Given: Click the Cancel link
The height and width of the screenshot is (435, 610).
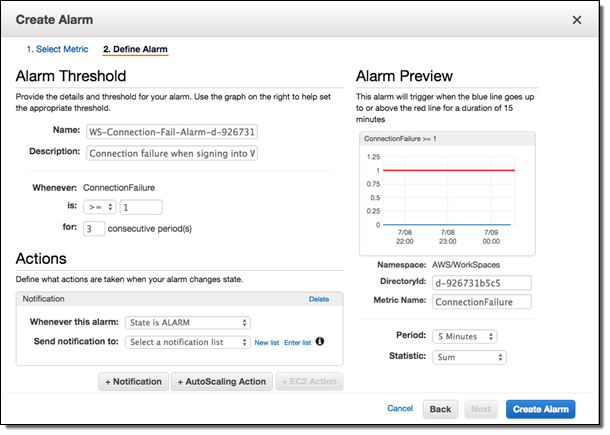Looking at the screenshot, I should [400, 408].
